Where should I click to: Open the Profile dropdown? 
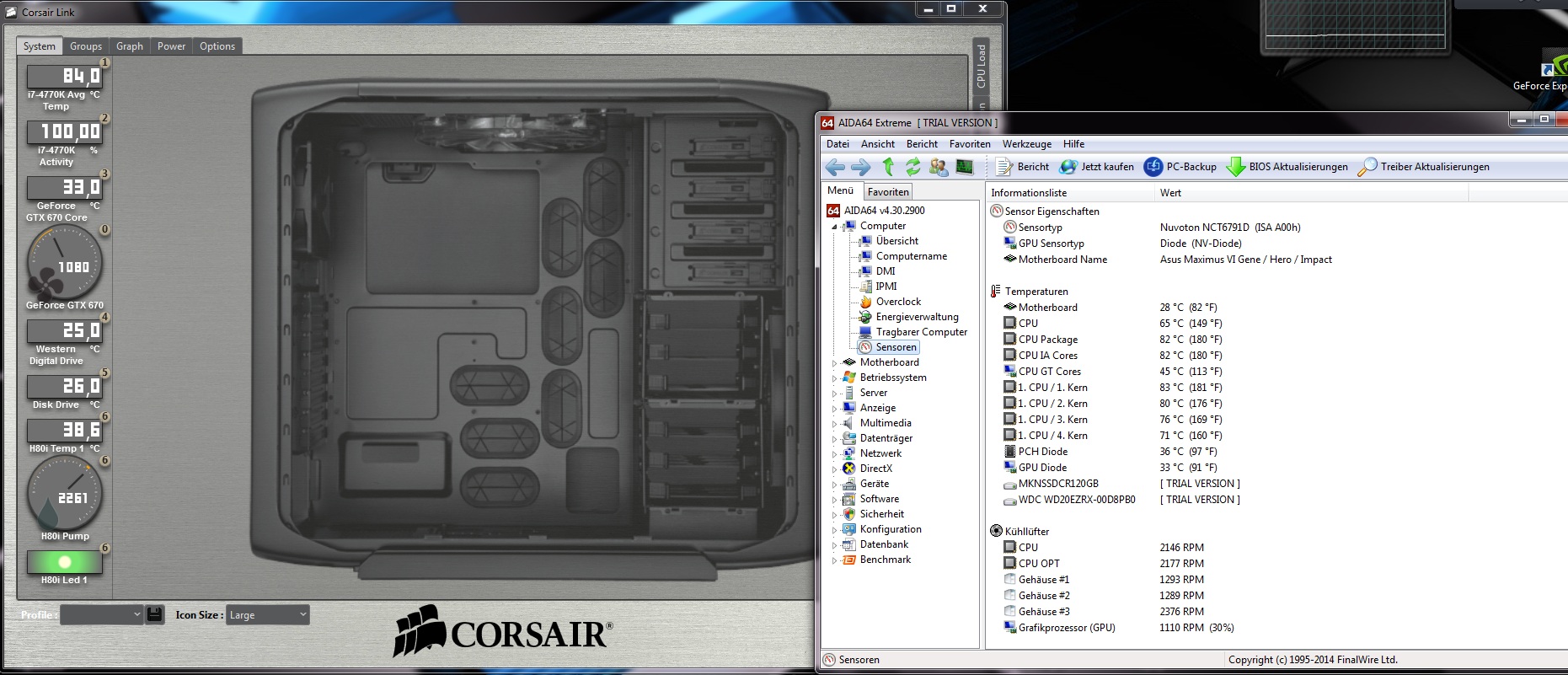pyautogui.click(x=102, y=614)
